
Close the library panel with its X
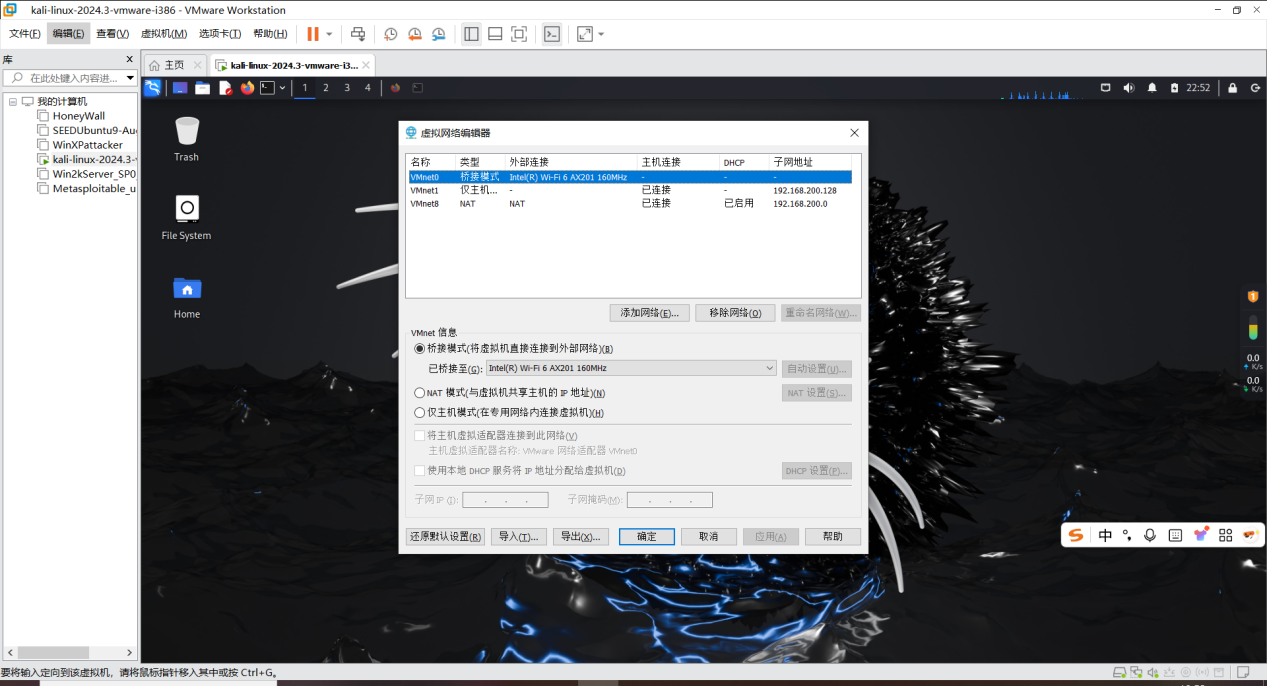[129, 59]
